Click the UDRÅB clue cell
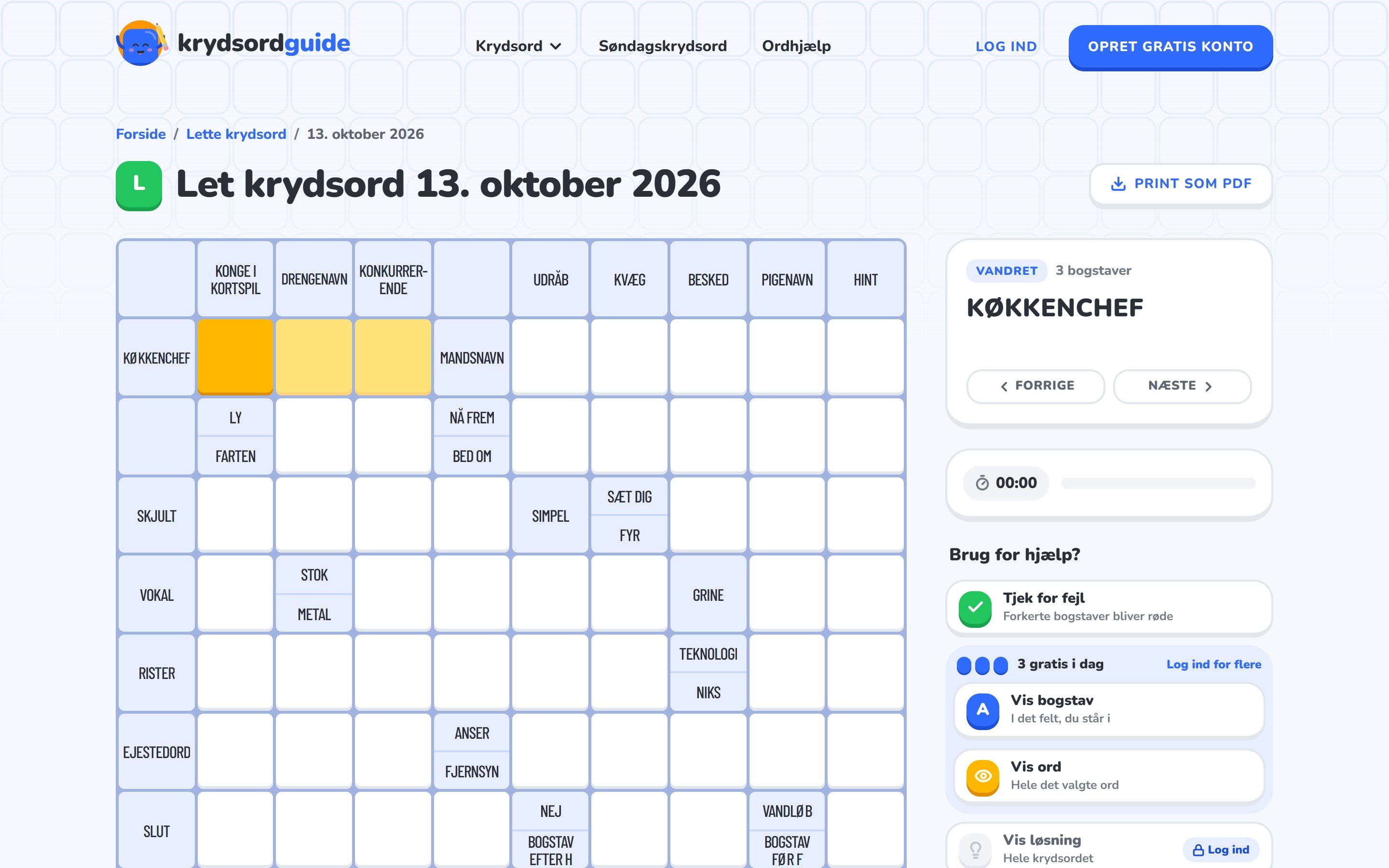This screenshot has width=1389, height=868. coord(550,279)
